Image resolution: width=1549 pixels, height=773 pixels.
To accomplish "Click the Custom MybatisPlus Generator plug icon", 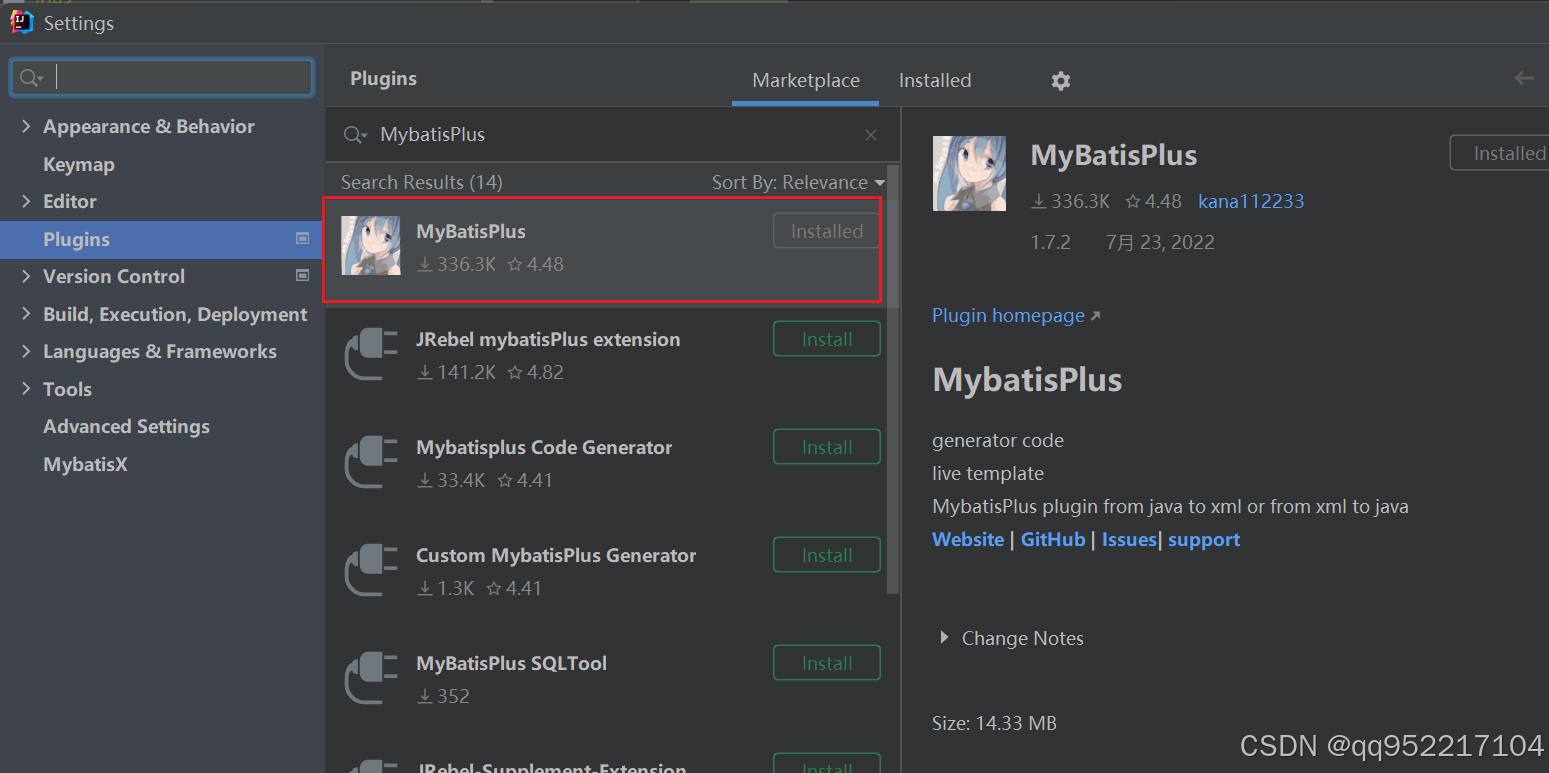I will (371, 570).
